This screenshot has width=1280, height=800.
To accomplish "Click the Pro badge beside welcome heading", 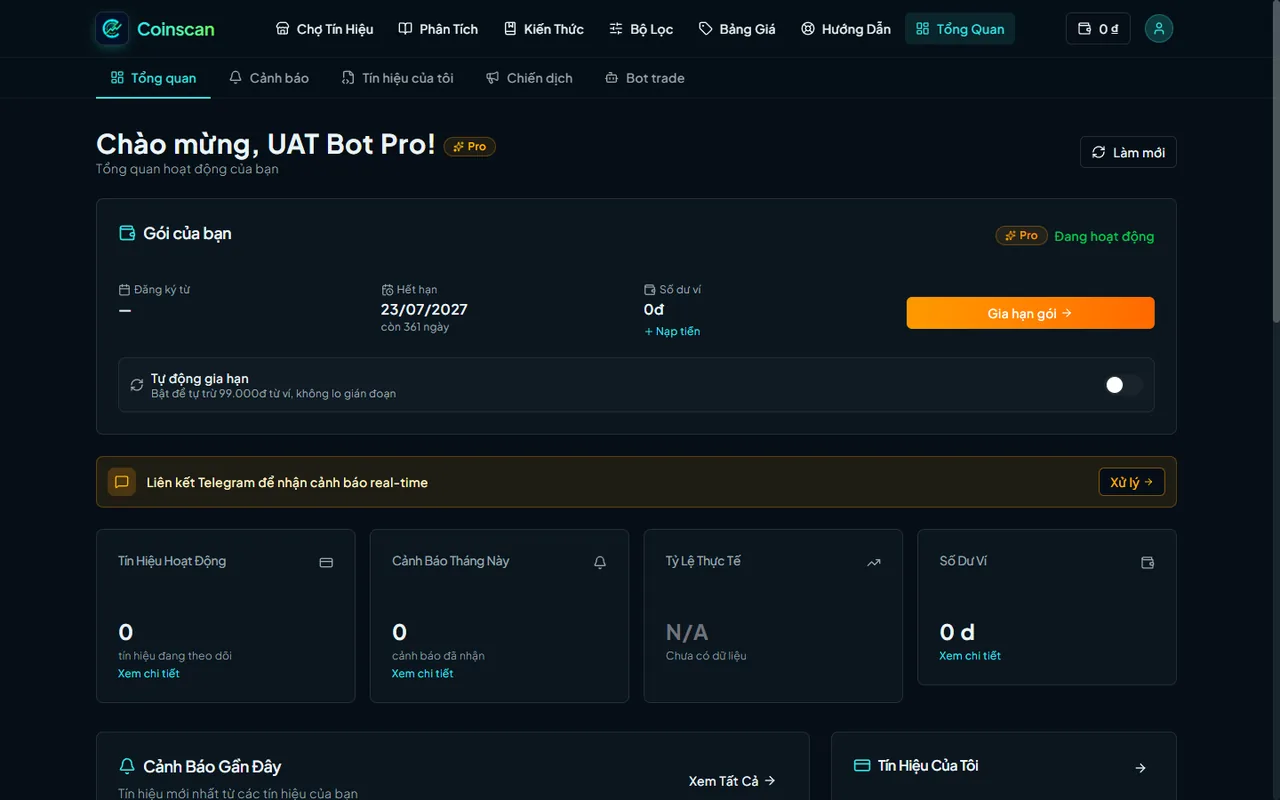I will (x=470, y=146).
